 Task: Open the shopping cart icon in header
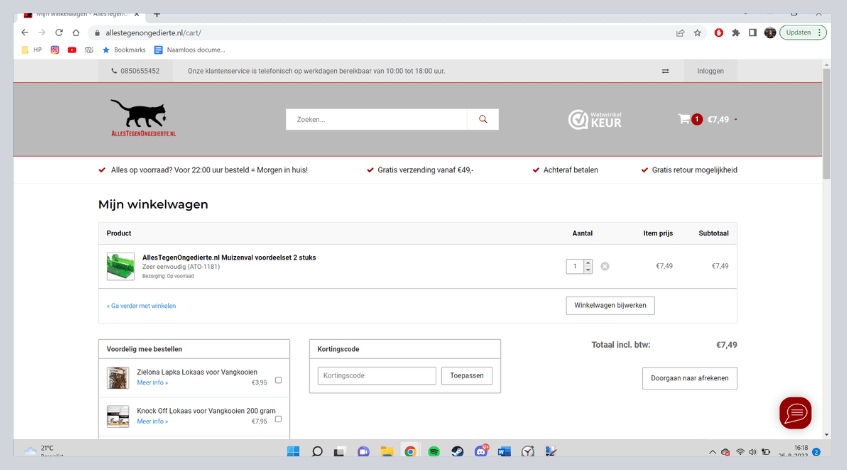tap(684, 119)
